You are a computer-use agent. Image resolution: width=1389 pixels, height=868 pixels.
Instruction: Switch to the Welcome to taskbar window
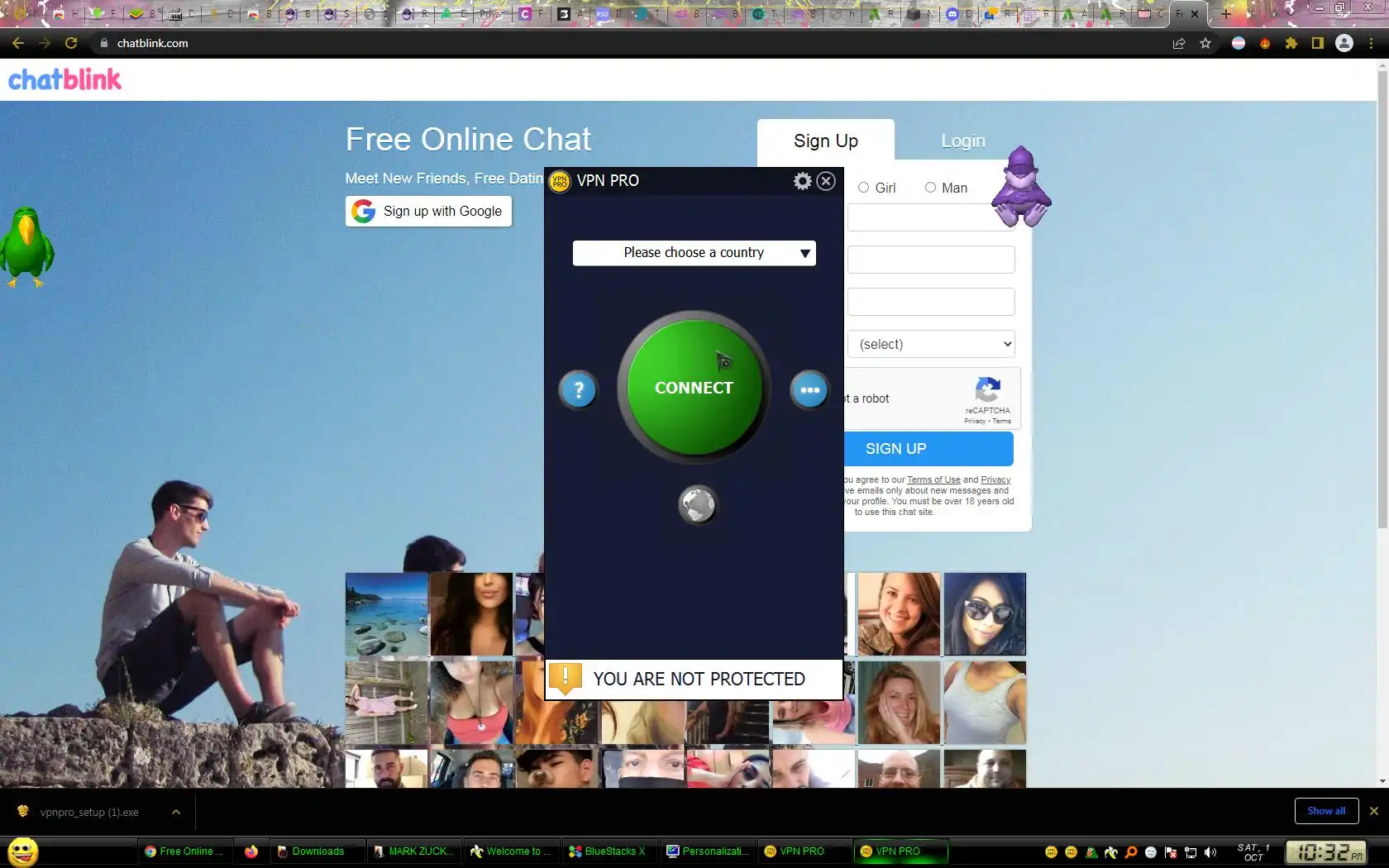tap(511, 851)
